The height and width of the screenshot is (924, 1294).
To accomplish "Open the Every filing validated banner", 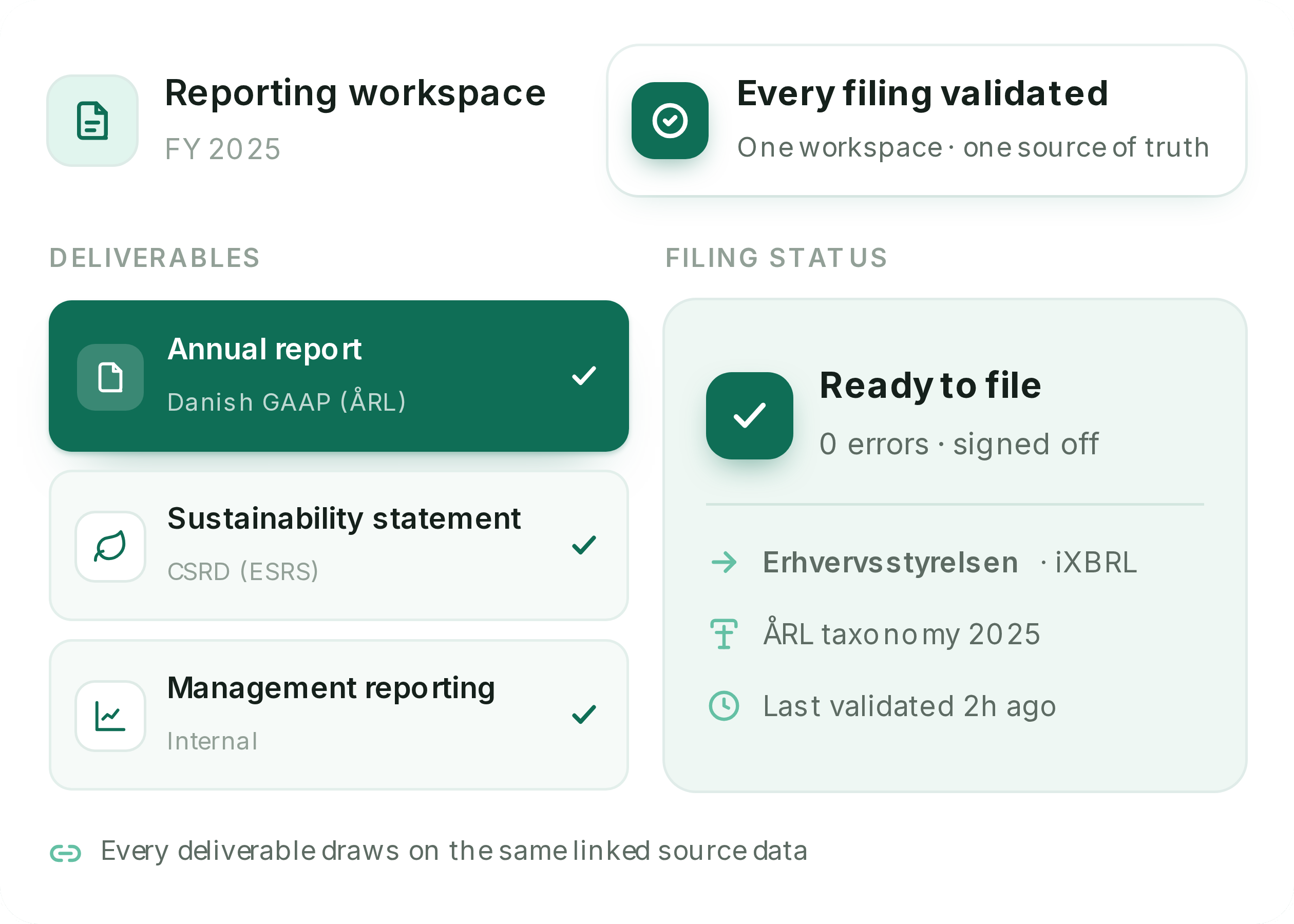I will [926, 121].
